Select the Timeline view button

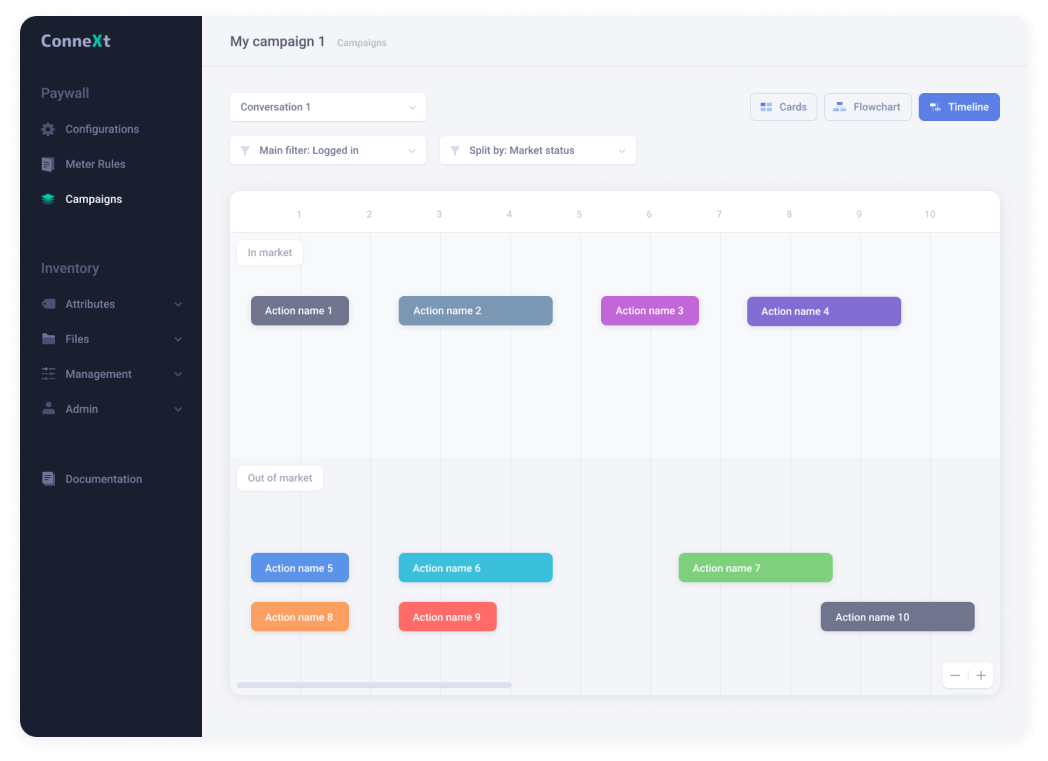point(958,107)
